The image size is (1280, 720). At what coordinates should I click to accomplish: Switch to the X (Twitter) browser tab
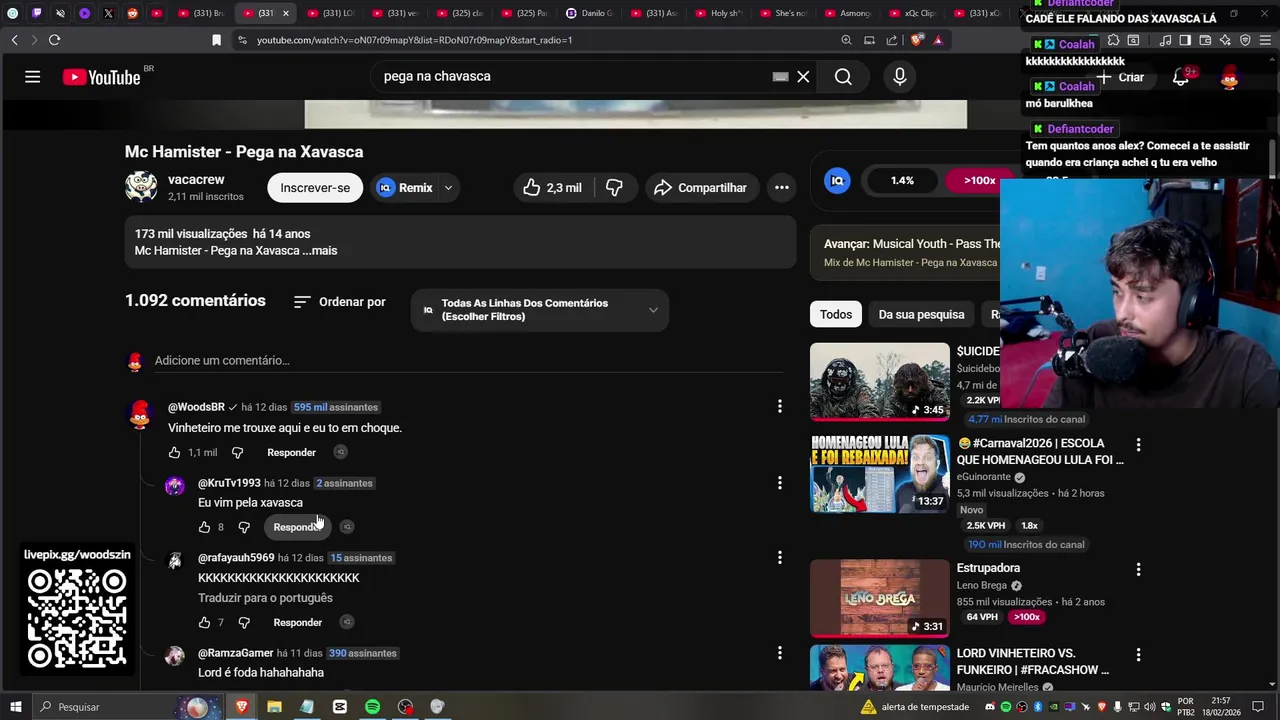coord(107,13)
